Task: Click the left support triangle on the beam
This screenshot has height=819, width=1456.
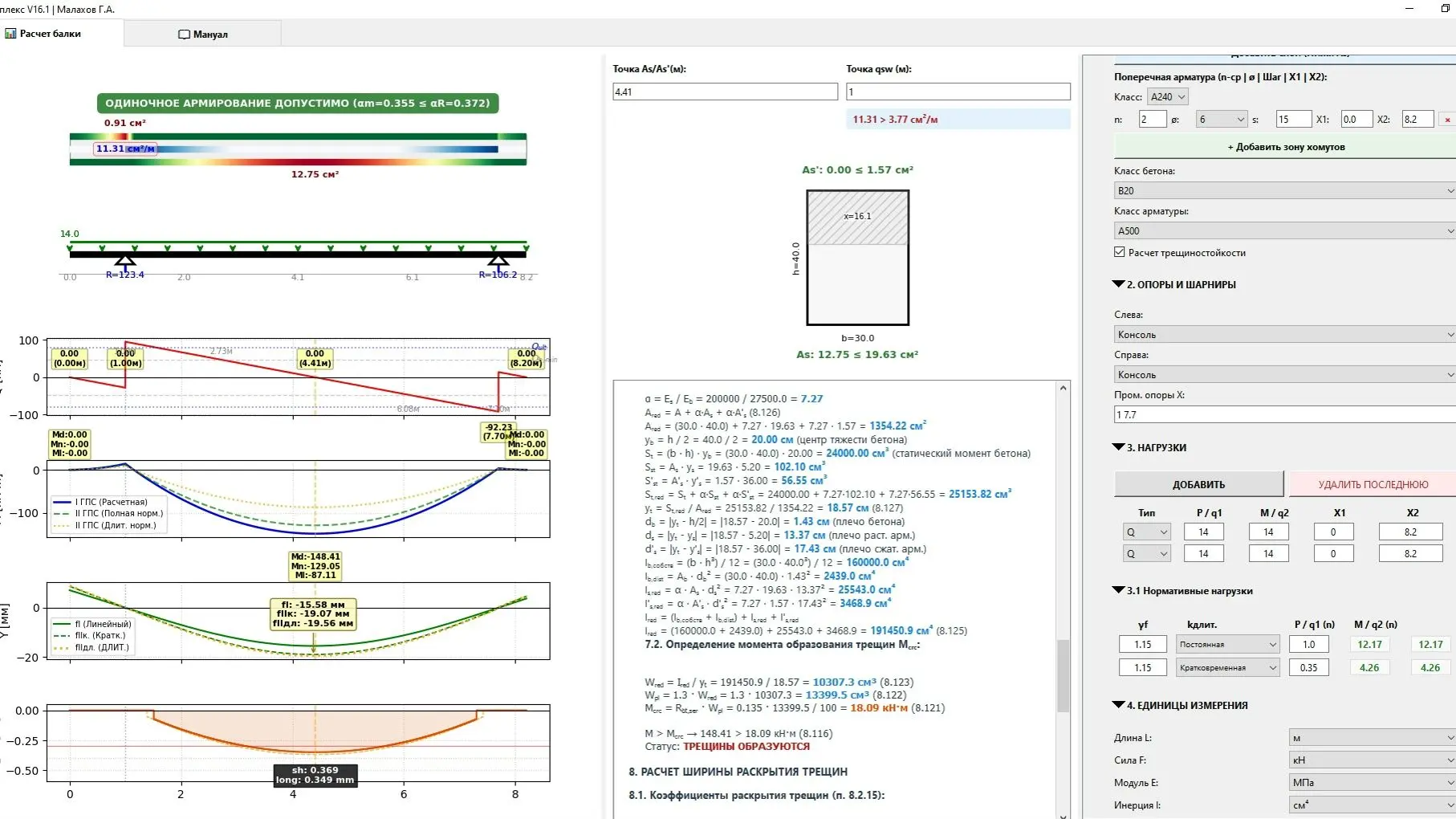Action: (x=124, y=261)
